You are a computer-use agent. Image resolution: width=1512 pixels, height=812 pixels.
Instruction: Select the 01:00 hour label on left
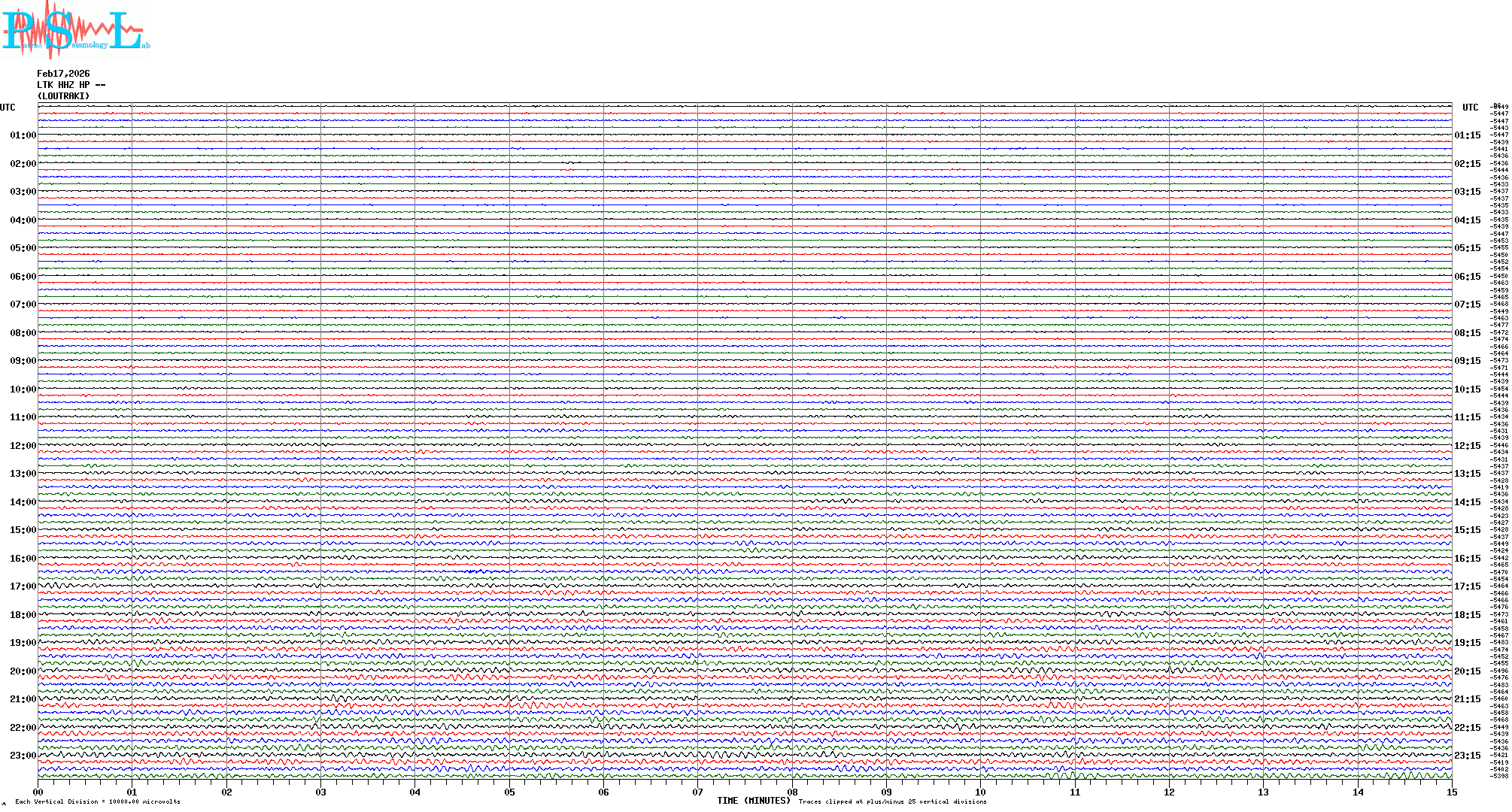[x=23, y=135]
